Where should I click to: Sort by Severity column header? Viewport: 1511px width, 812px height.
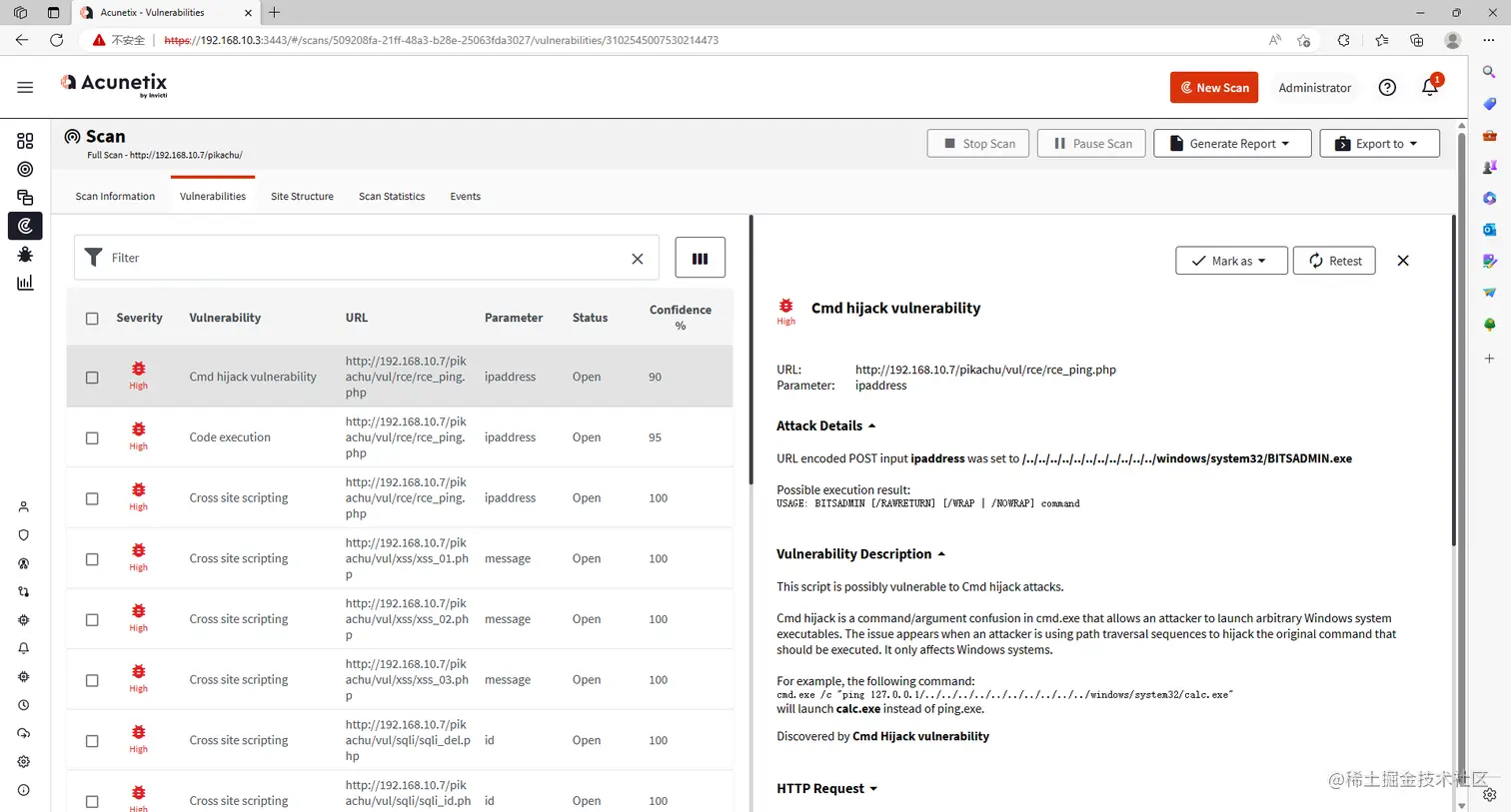click(139, 318)
